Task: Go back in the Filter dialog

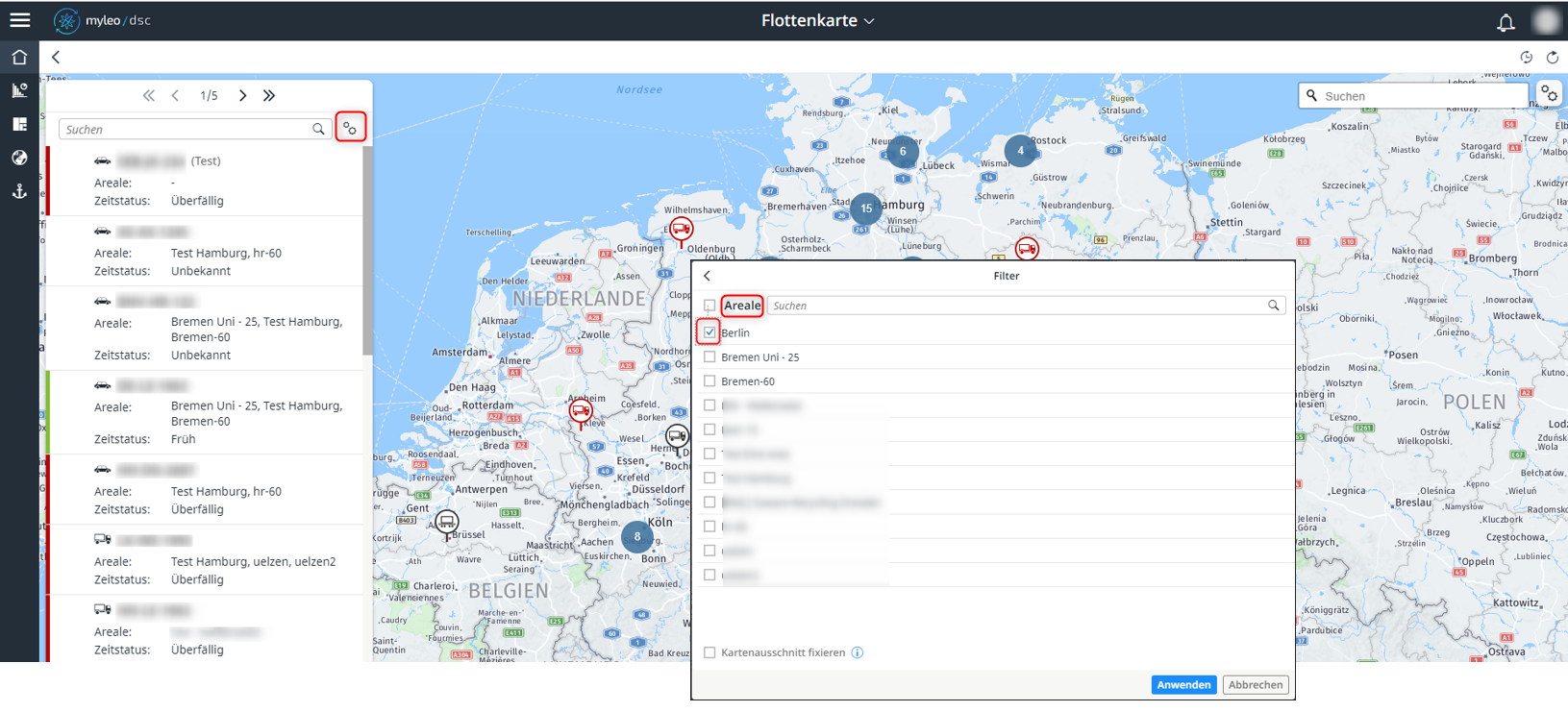Action: [707, 276]
